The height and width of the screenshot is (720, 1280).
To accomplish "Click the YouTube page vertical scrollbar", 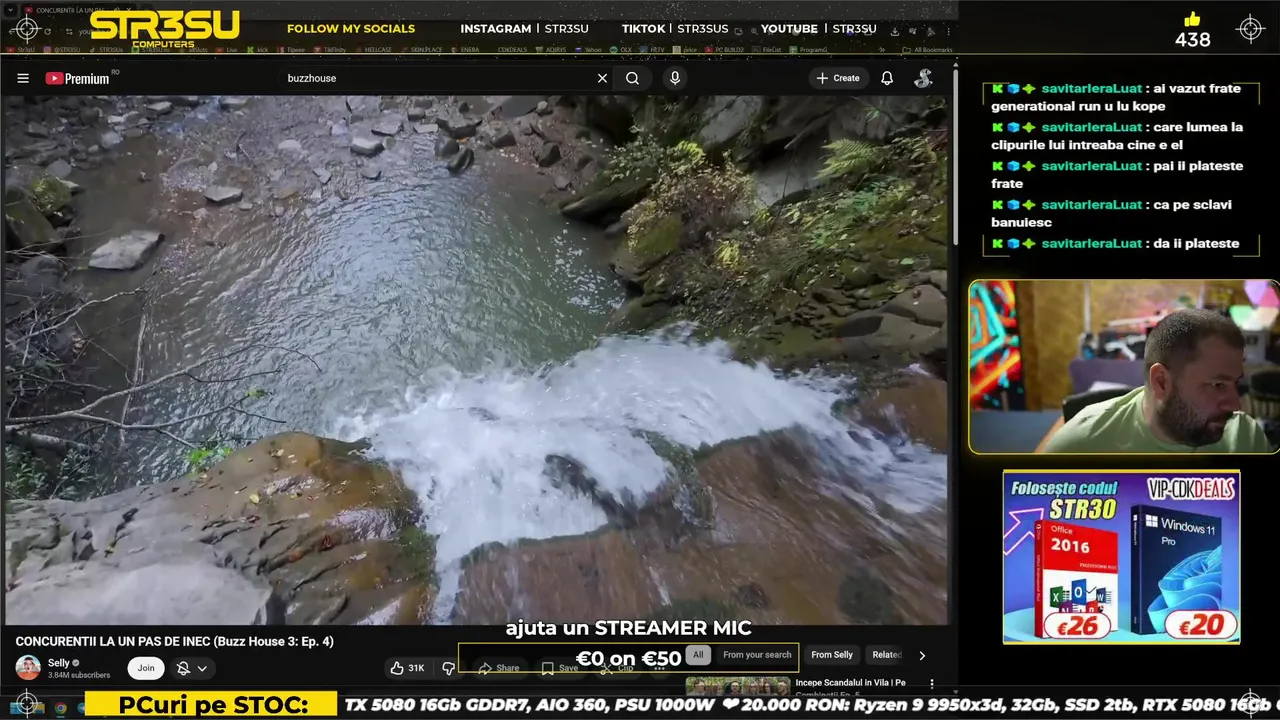I will [x=955, y=155].
